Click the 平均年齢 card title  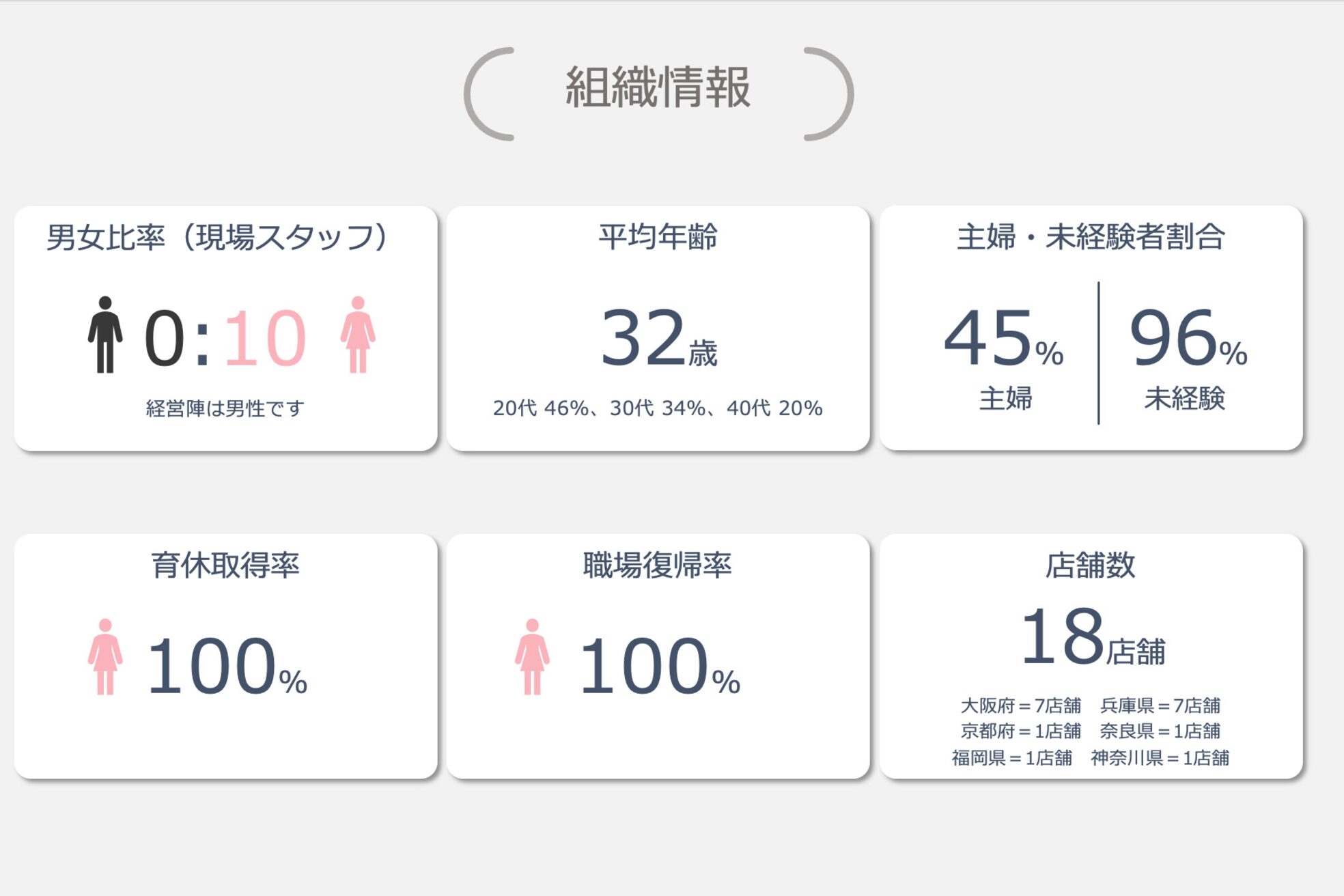click(658, 237)
